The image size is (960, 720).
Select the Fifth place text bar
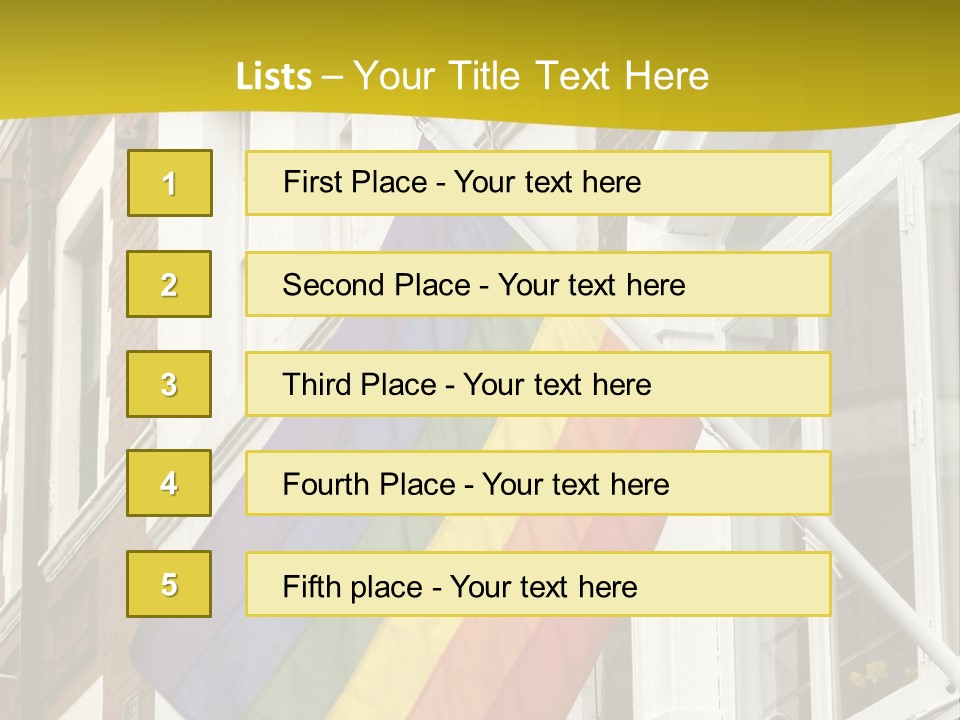(538, 584)
